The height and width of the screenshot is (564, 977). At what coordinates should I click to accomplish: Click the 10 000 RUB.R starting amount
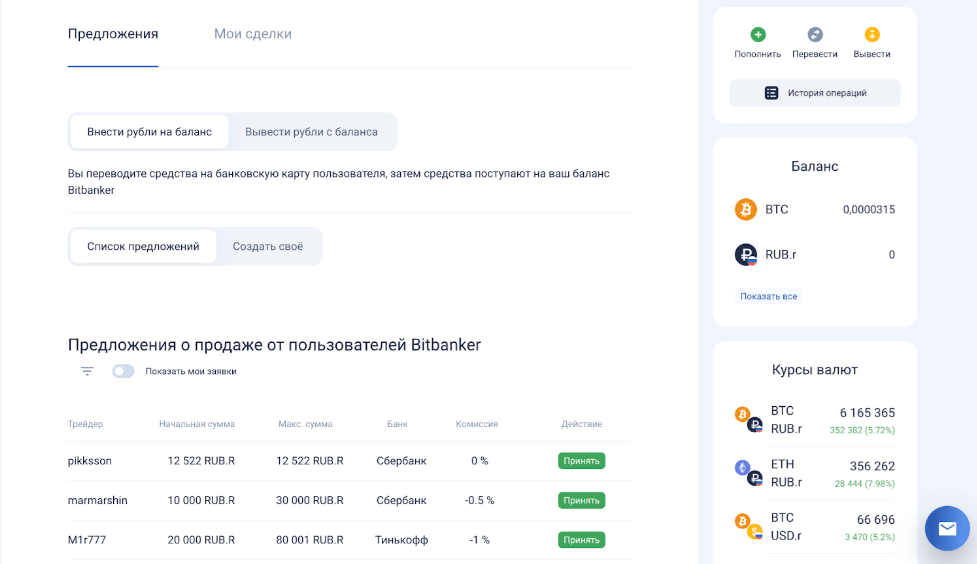tap(201, 500)
